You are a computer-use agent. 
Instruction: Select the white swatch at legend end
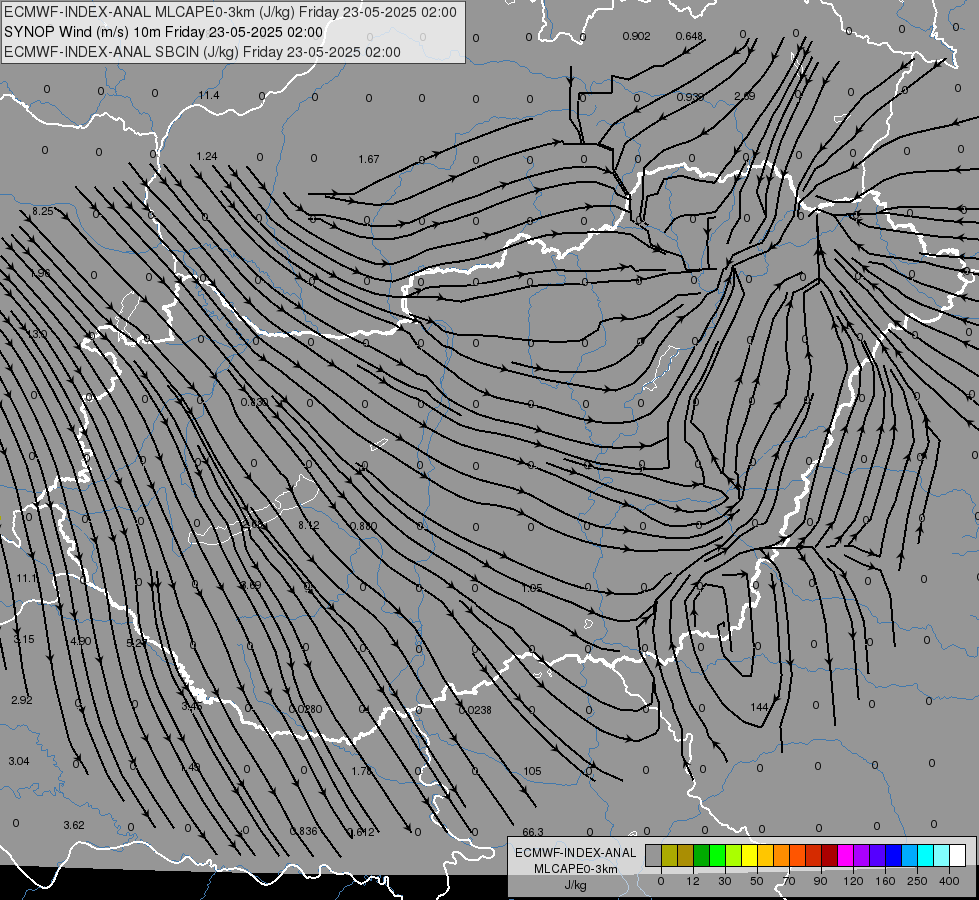957,855
